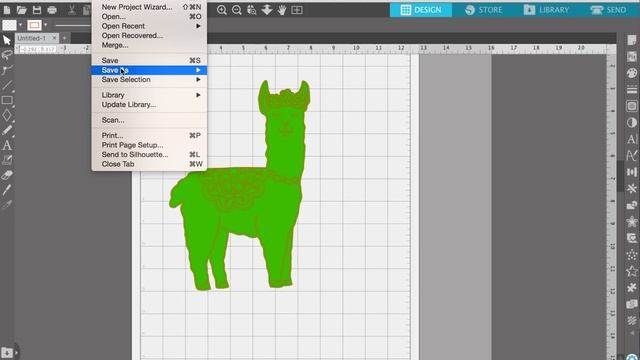Select the Line drawing tool
This screenshot has height=360, width=640.
coord(7,85)
